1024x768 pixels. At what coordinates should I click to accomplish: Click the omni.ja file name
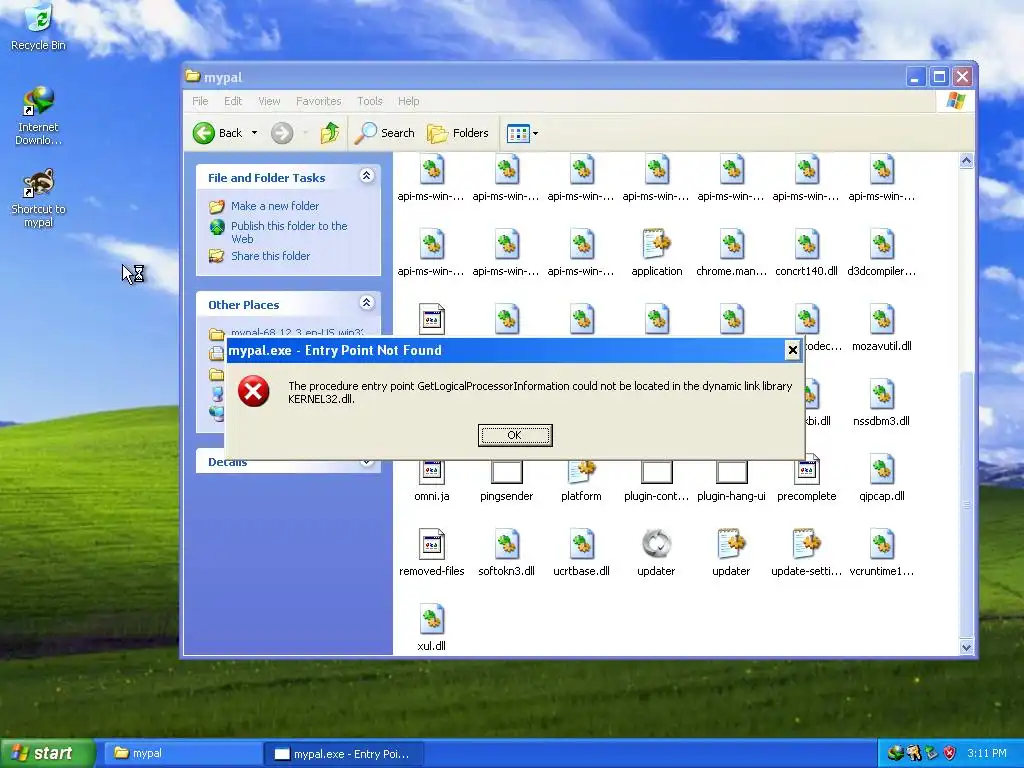click(432, 496)
